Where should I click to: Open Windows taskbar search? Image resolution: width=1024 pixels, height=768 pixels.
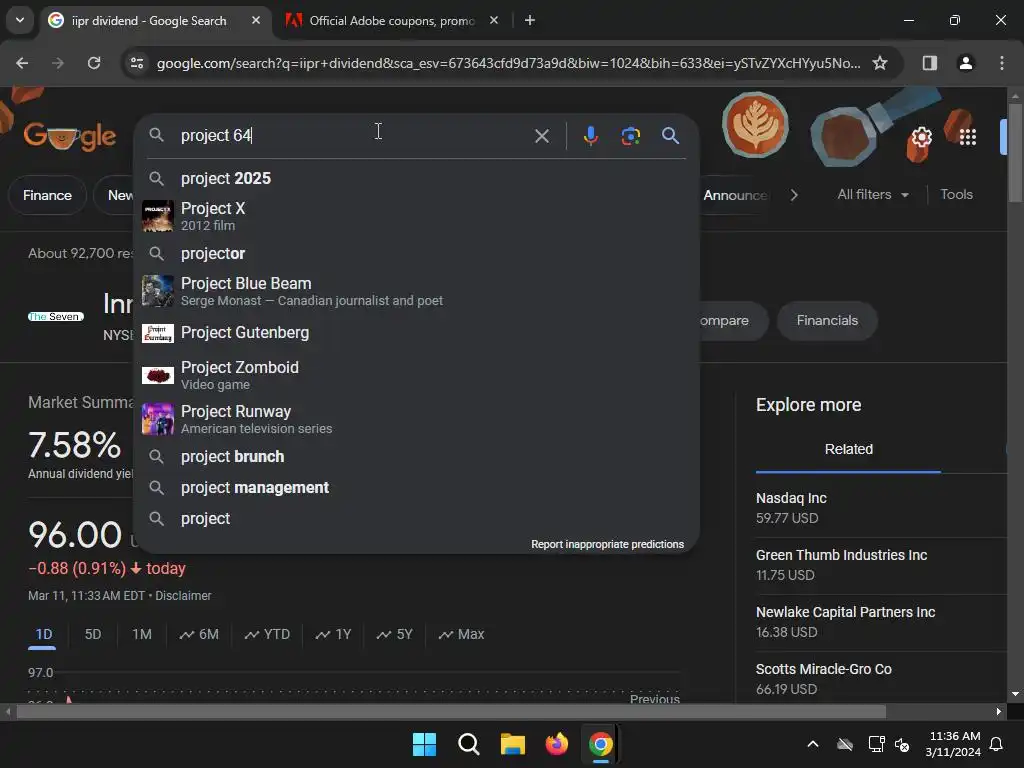click(468, 744)
